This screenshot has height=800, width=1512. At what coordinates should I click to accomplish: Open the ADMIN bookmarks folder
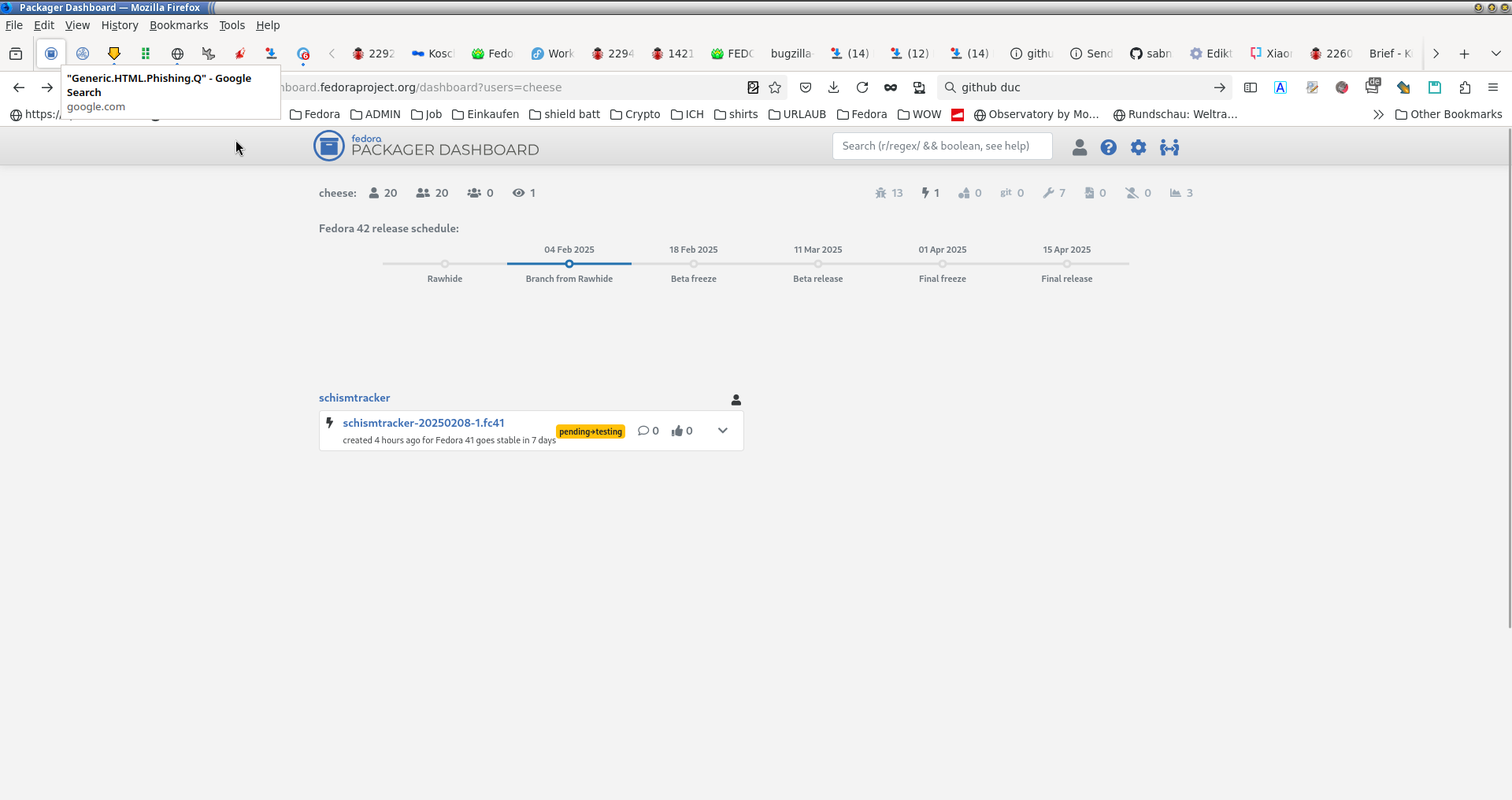(376, 114)
